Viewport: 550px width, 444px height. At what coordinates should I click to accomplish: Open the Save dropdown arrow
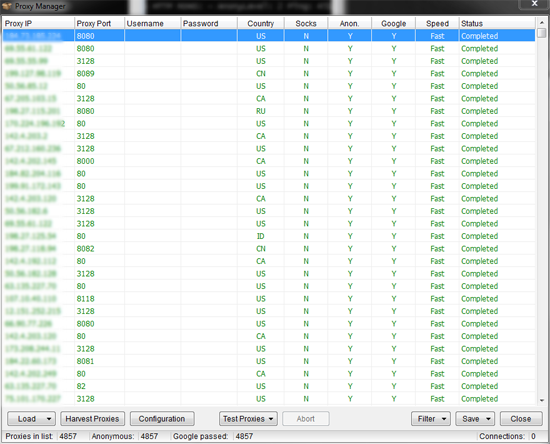point(488,419)
